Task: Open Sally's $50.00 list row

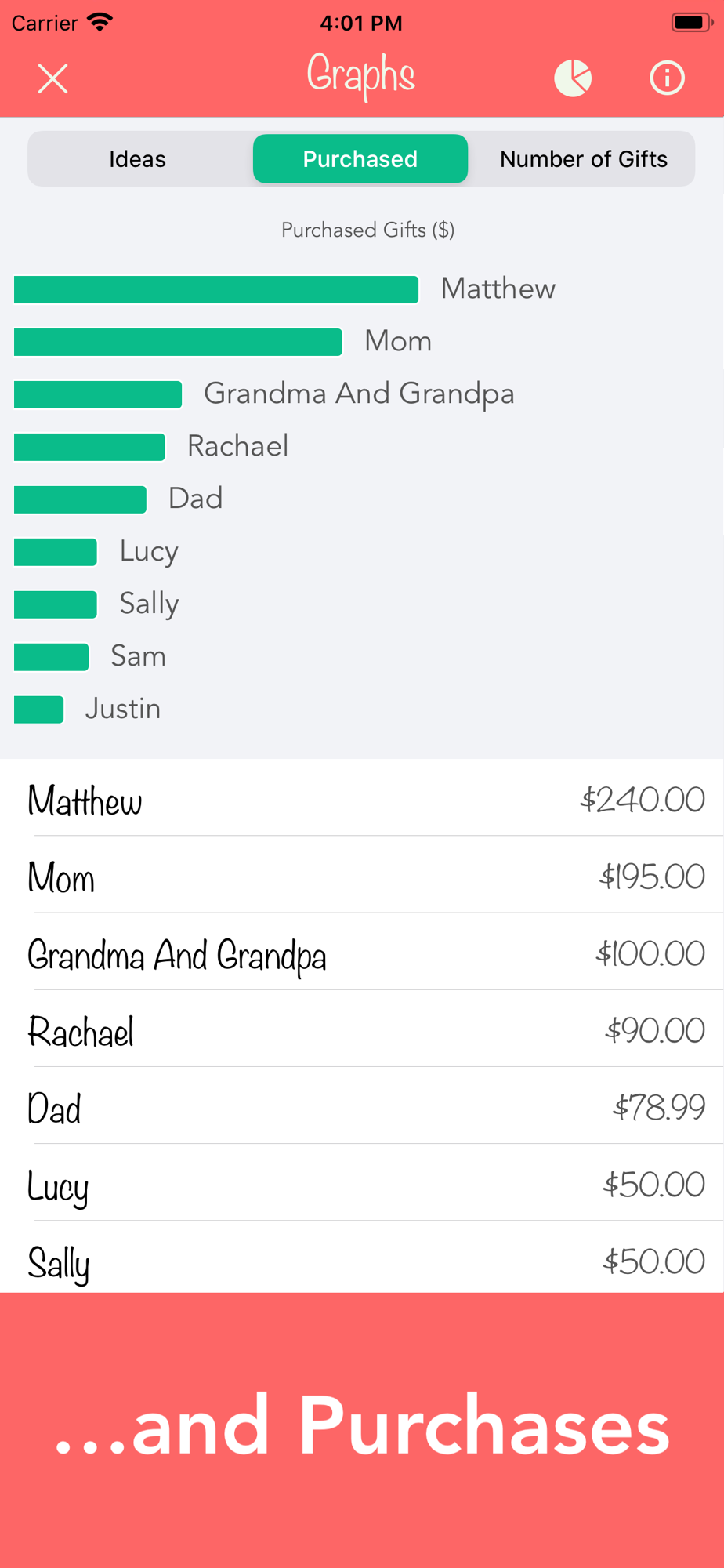Action: click(x=362, y=1259)
